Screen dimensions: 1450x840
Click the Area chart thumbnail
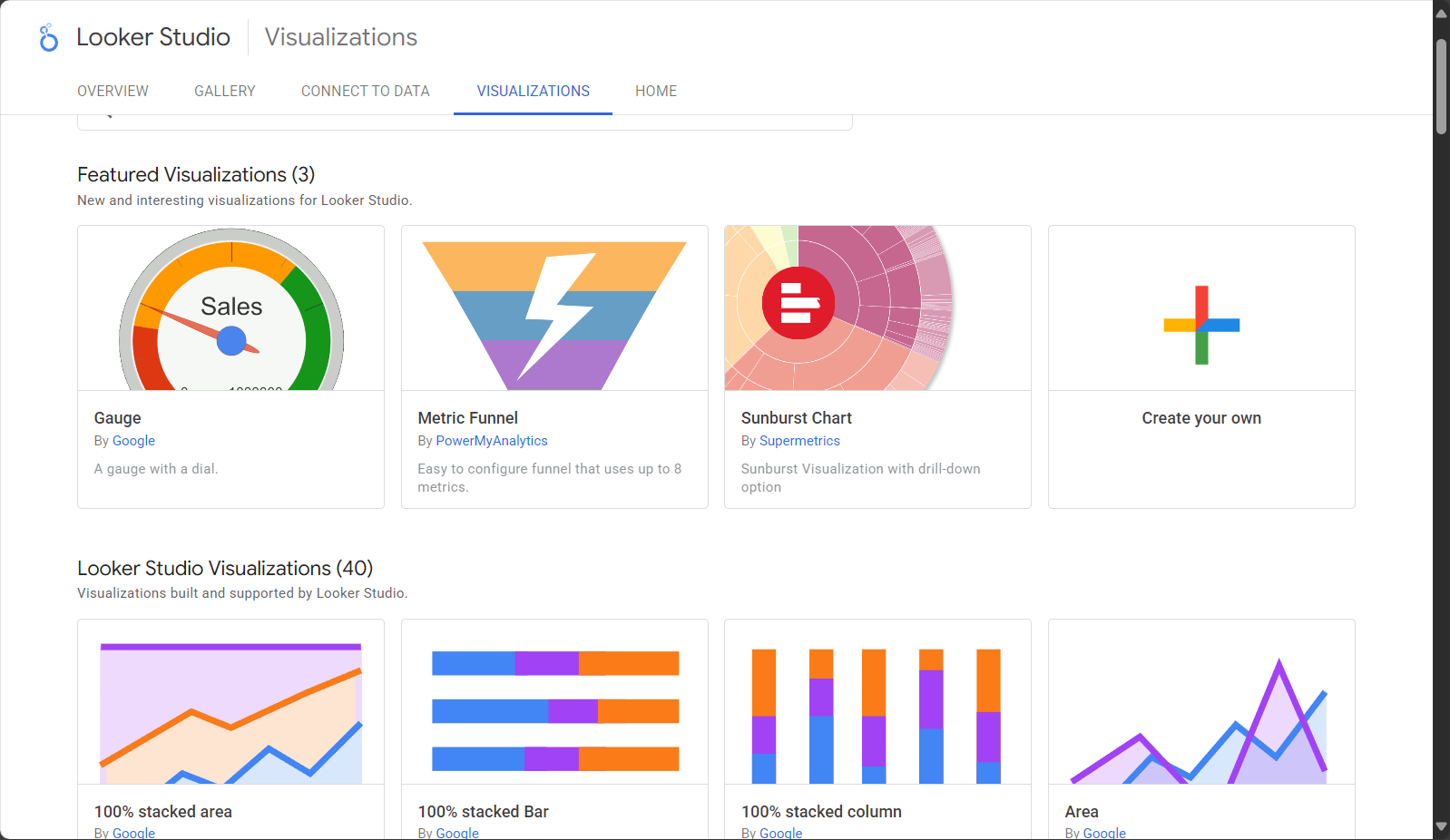tap(1201, 702)
